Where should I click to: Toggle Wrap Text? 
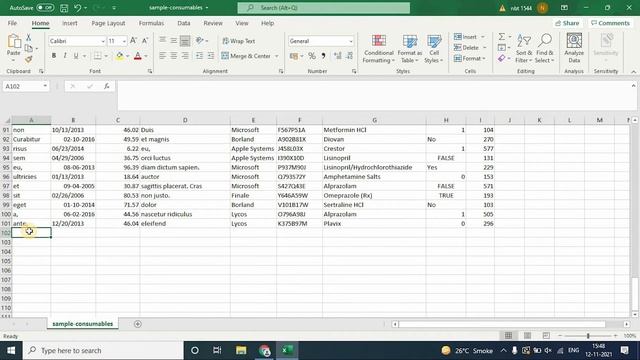(239, 41)
